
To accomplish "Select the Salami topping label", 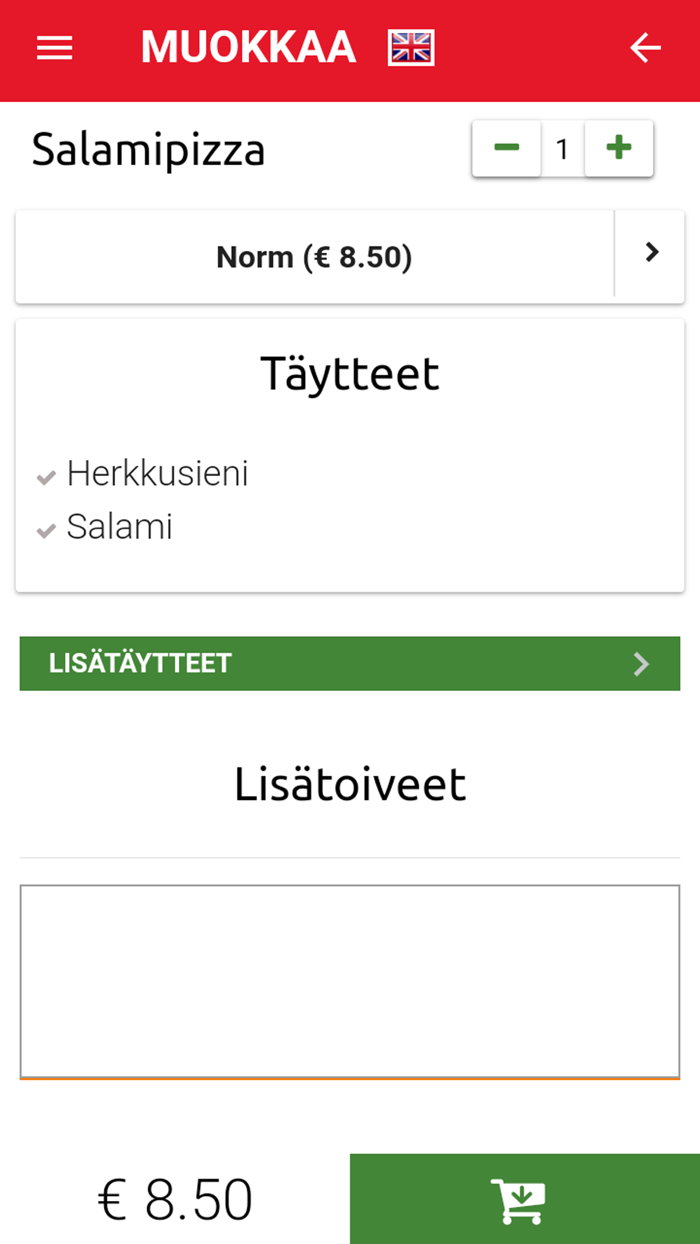I will pyautogui.click(x=120, y=527).
